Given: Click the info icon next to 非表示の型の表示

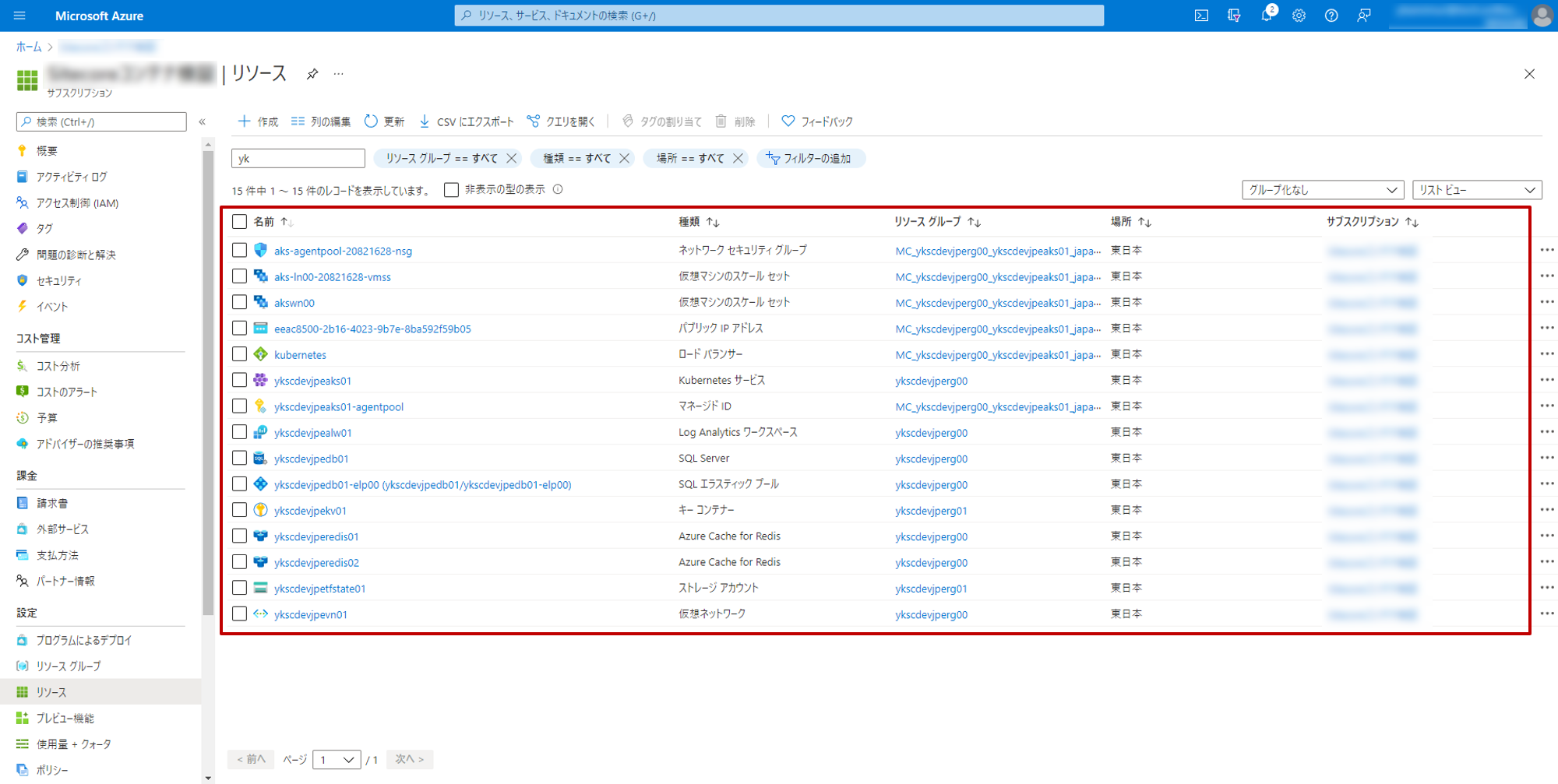Looking at the screenshot, I should 558,189.
